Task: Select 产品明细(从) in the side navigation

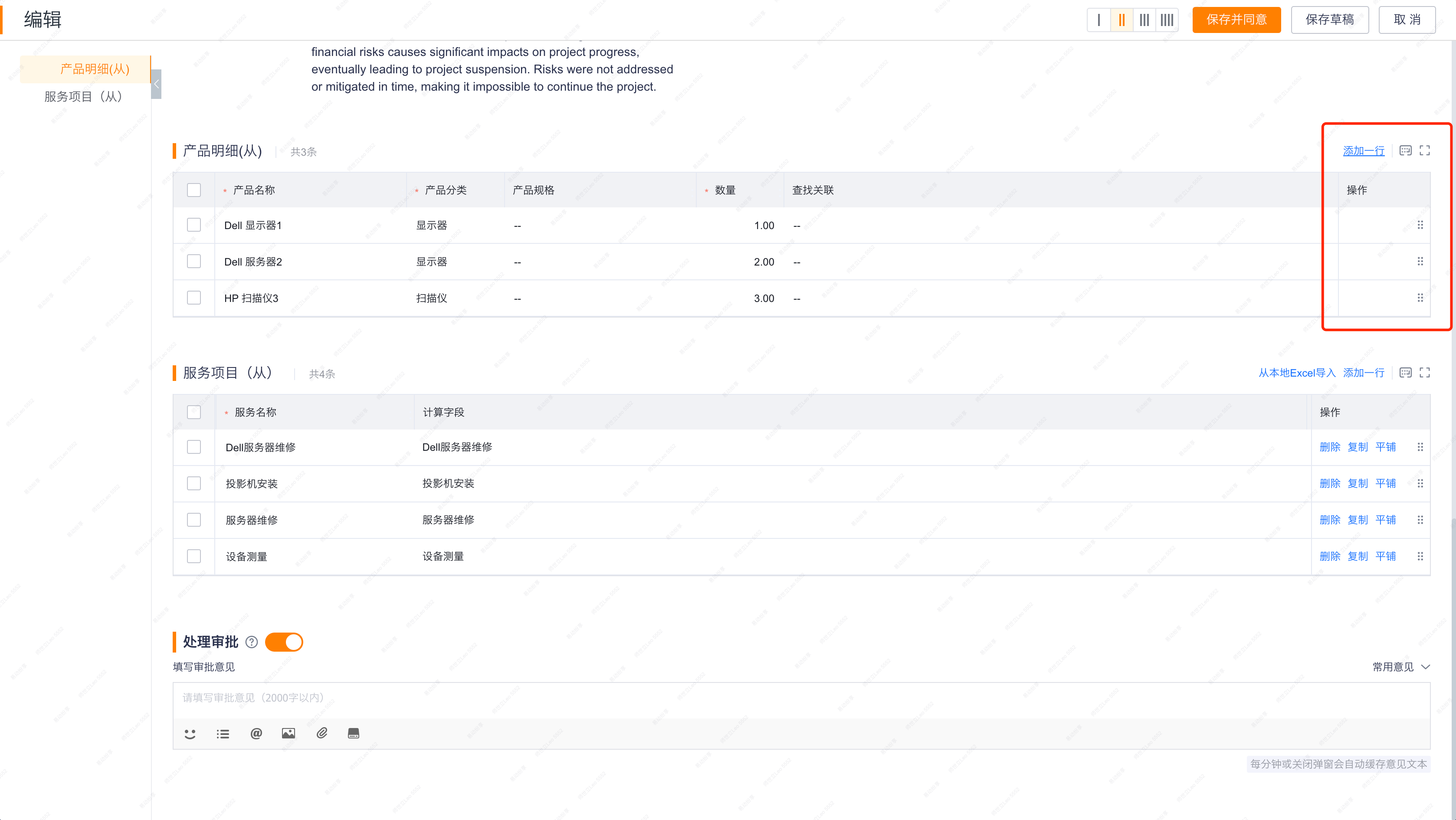Action: click(95, 69)
